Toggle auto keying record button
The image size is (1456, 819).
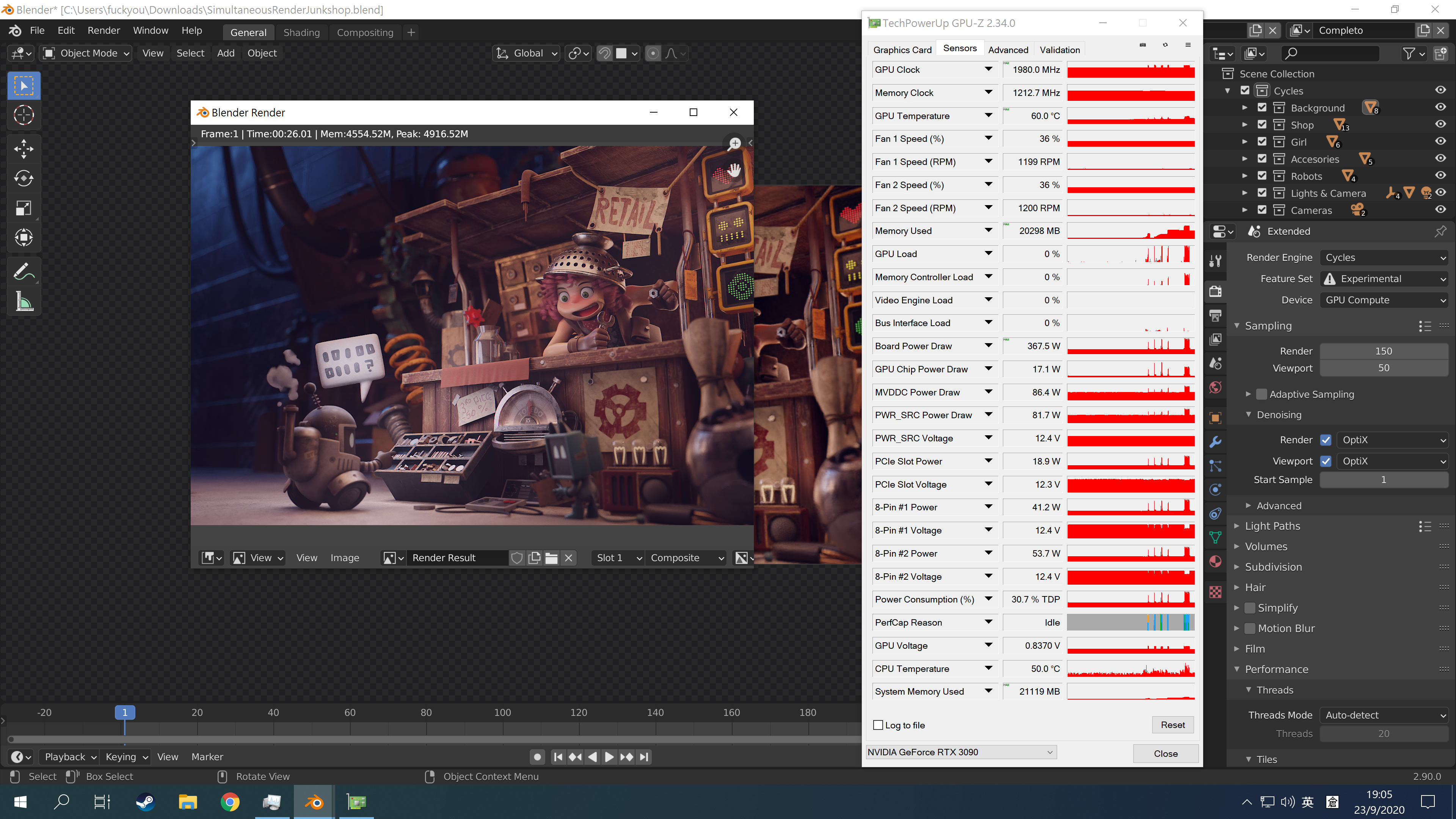(x=538, y=757)
